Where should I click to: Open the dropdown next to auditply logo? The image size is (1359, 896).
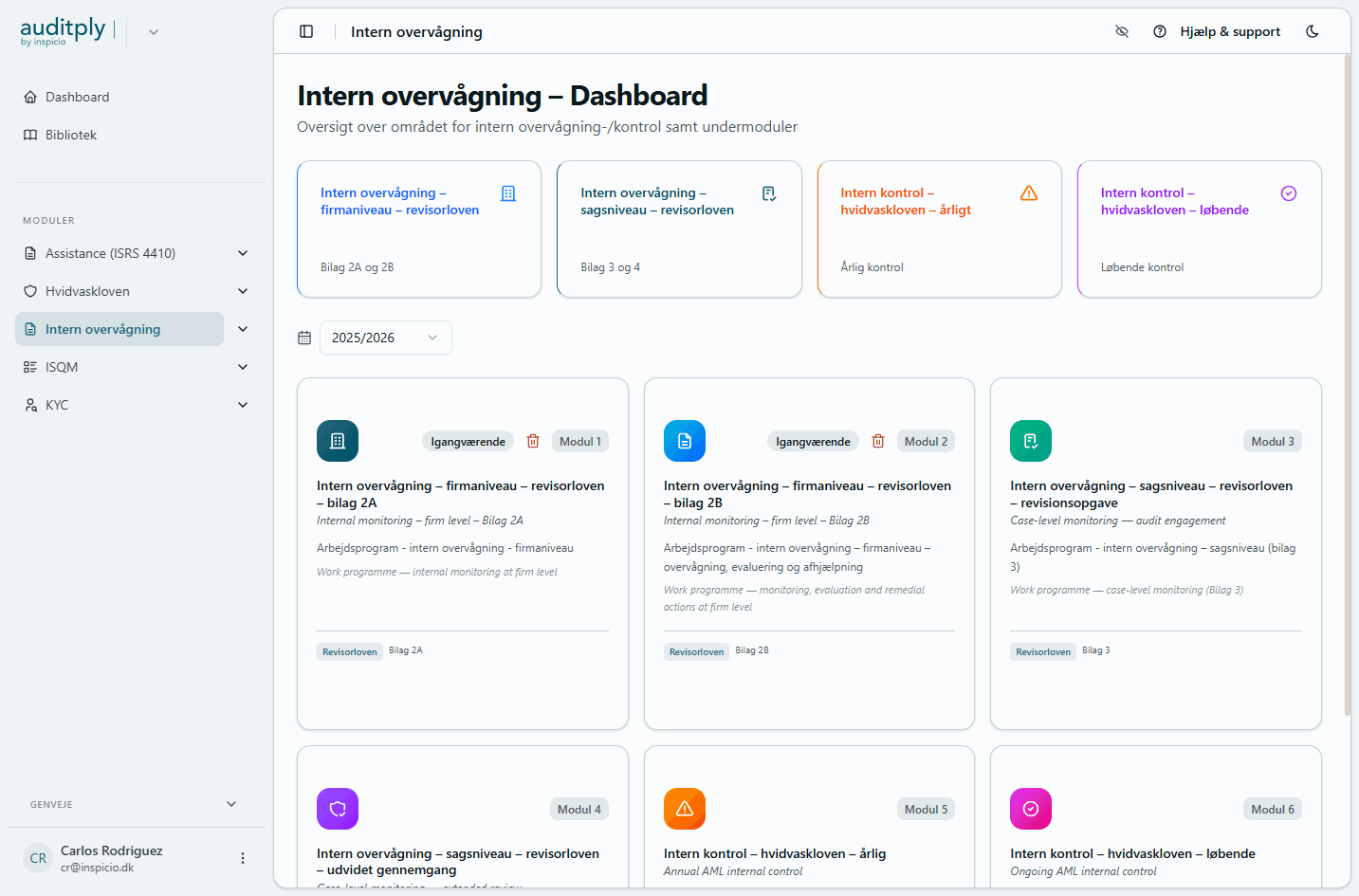point(154,31)
